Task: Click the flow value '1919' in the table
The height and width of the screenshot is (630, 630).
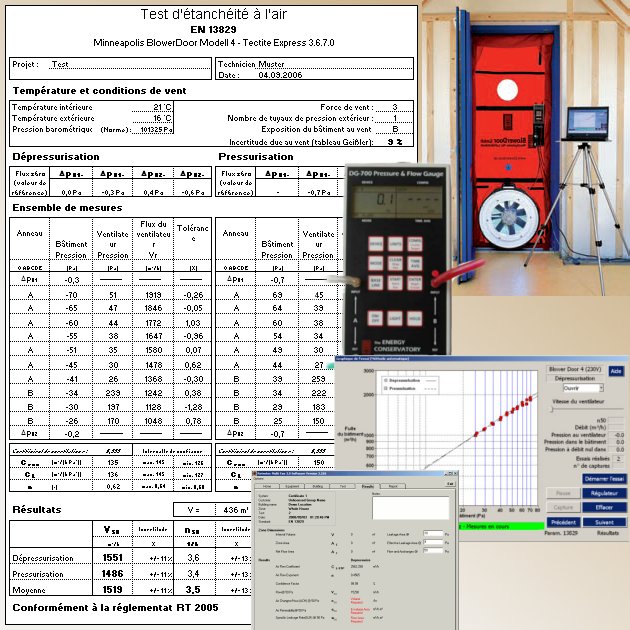Action: click(x=153, y=295)
